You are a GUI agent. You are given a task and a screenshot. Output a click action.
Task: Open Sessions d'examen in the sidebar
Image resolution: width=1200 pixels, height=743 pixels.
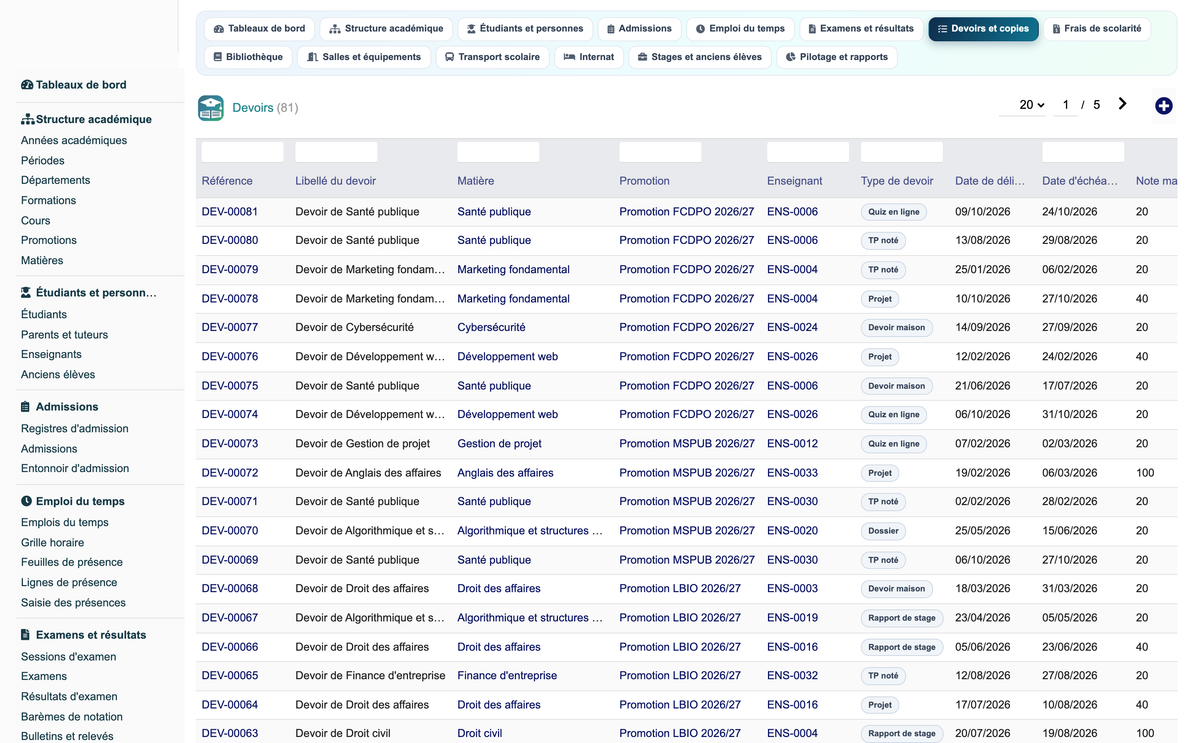69,657
